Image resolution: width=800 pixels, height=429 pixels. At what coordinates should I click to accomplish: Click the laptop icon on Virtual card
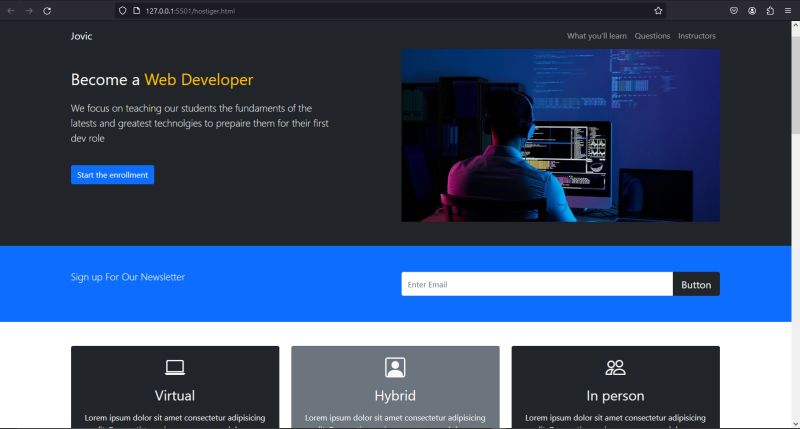[175, 367]
